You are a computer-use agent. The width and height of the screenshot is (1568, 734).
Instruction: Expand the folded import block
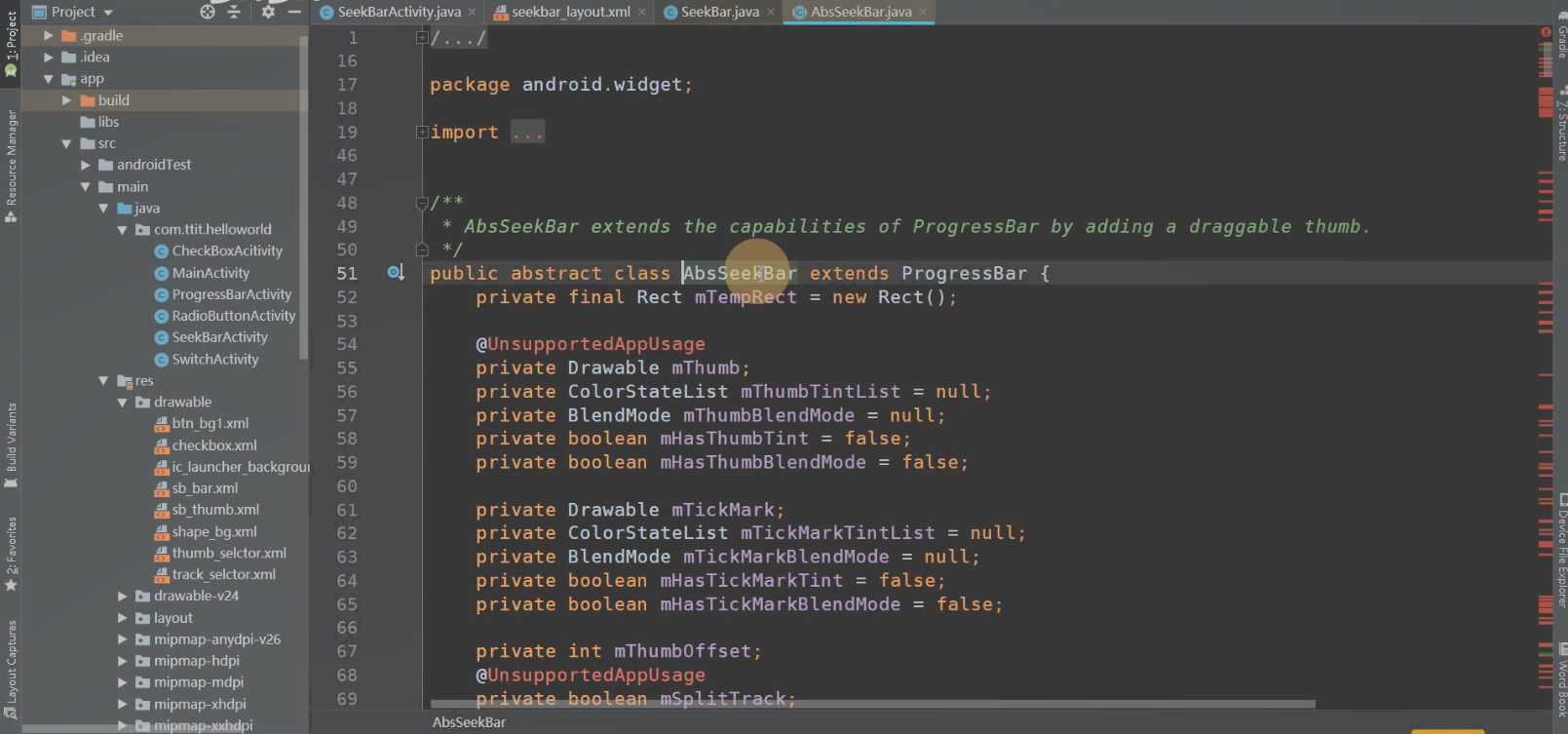click(422, 132)
